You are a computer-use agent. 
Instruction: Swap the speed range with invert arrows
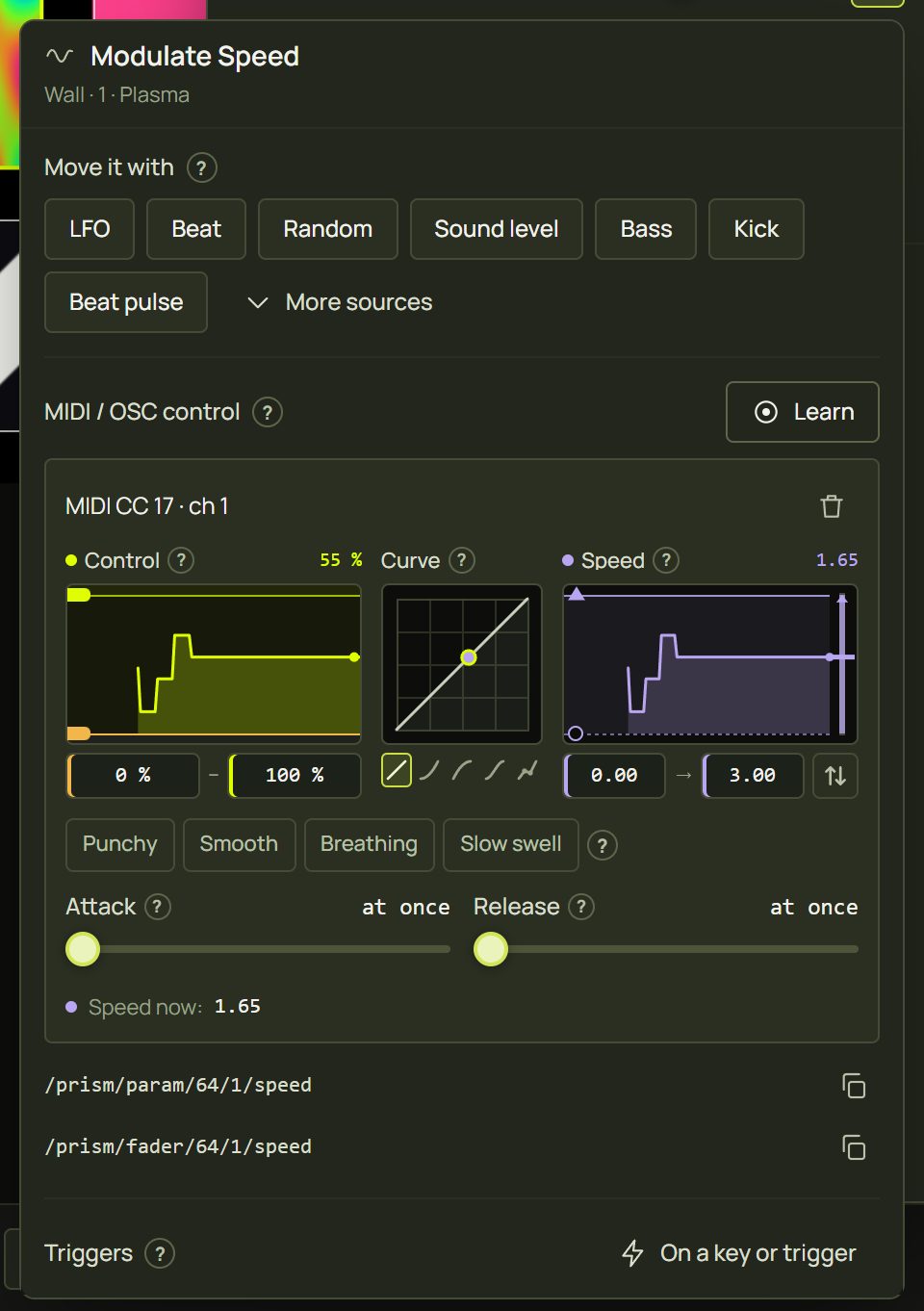tap(835, 776)
